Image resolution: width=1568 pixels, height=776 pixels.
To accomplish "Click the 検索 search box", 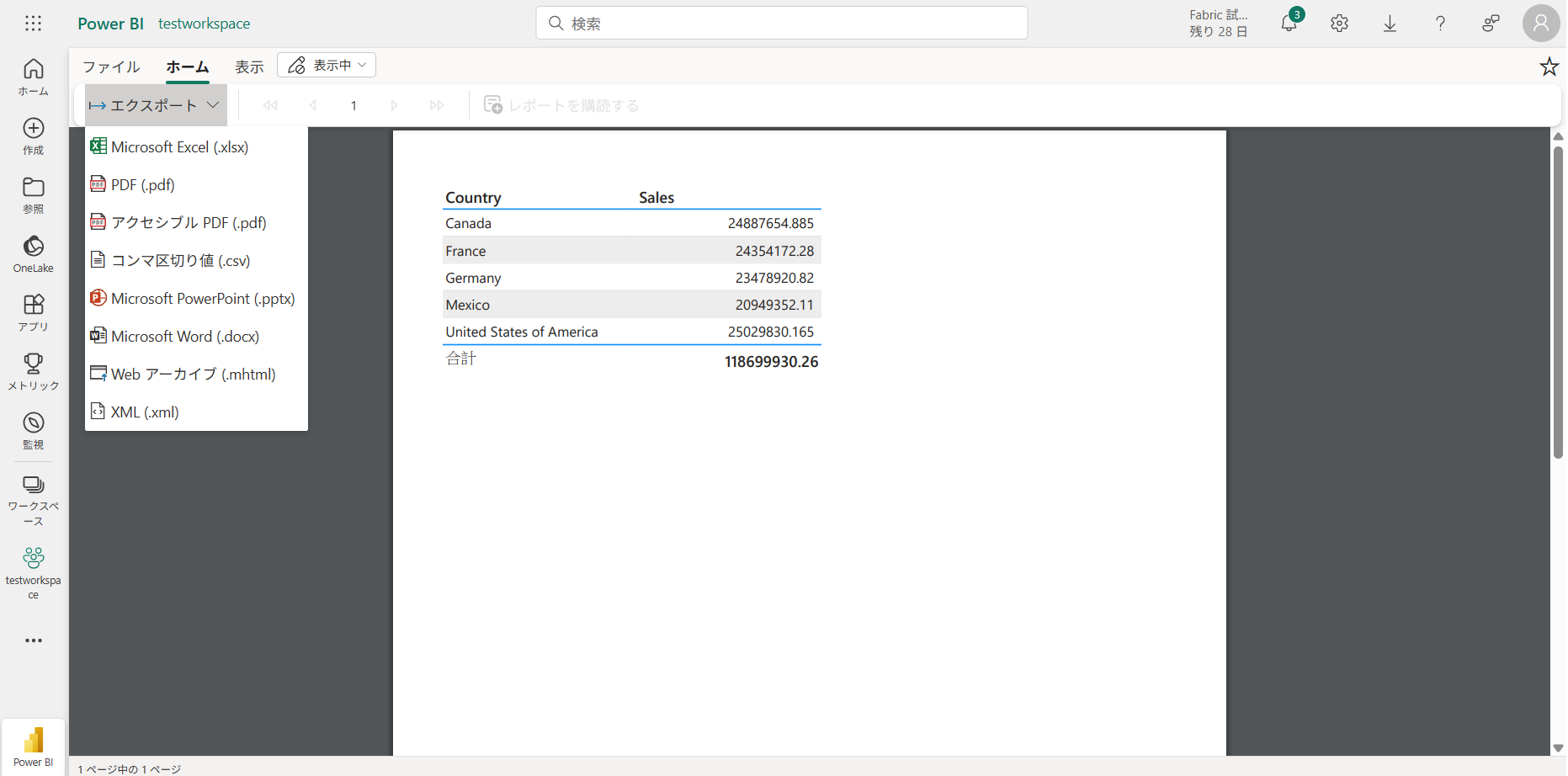I will click(x=782, y=24).
